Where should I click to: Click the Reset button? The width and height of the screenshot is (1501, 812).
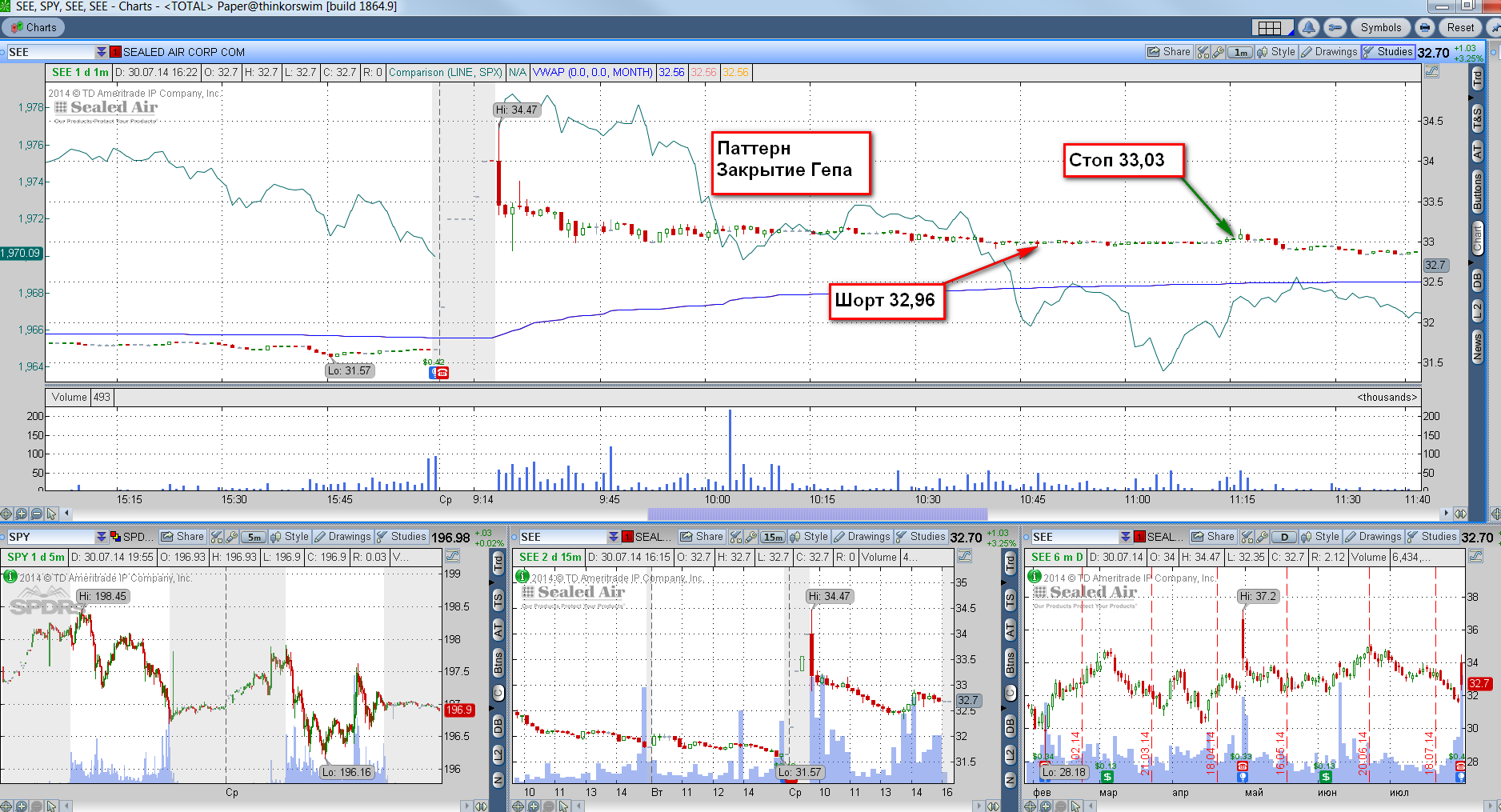pos(1460,27)
